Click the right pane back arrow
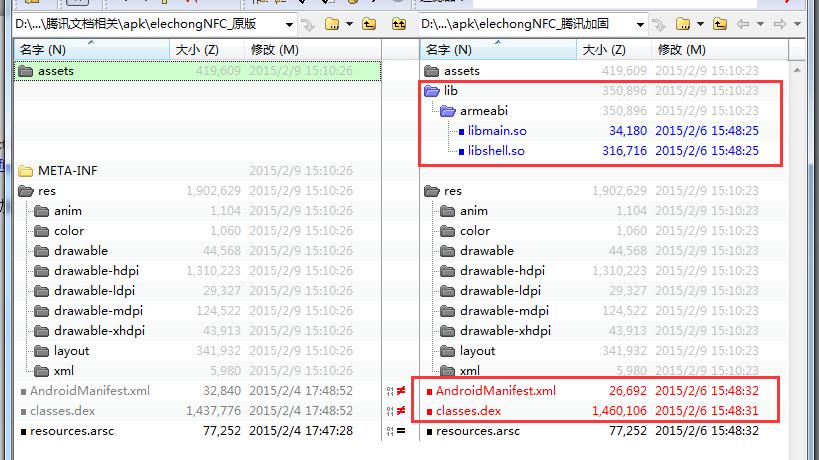The height and width of the screenshot is (460, 819). (743, 24)
